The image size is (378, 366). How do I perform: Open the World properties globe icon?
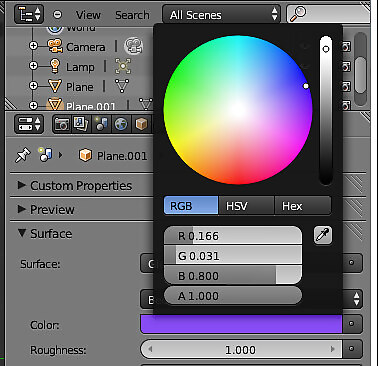click(121, 124)
